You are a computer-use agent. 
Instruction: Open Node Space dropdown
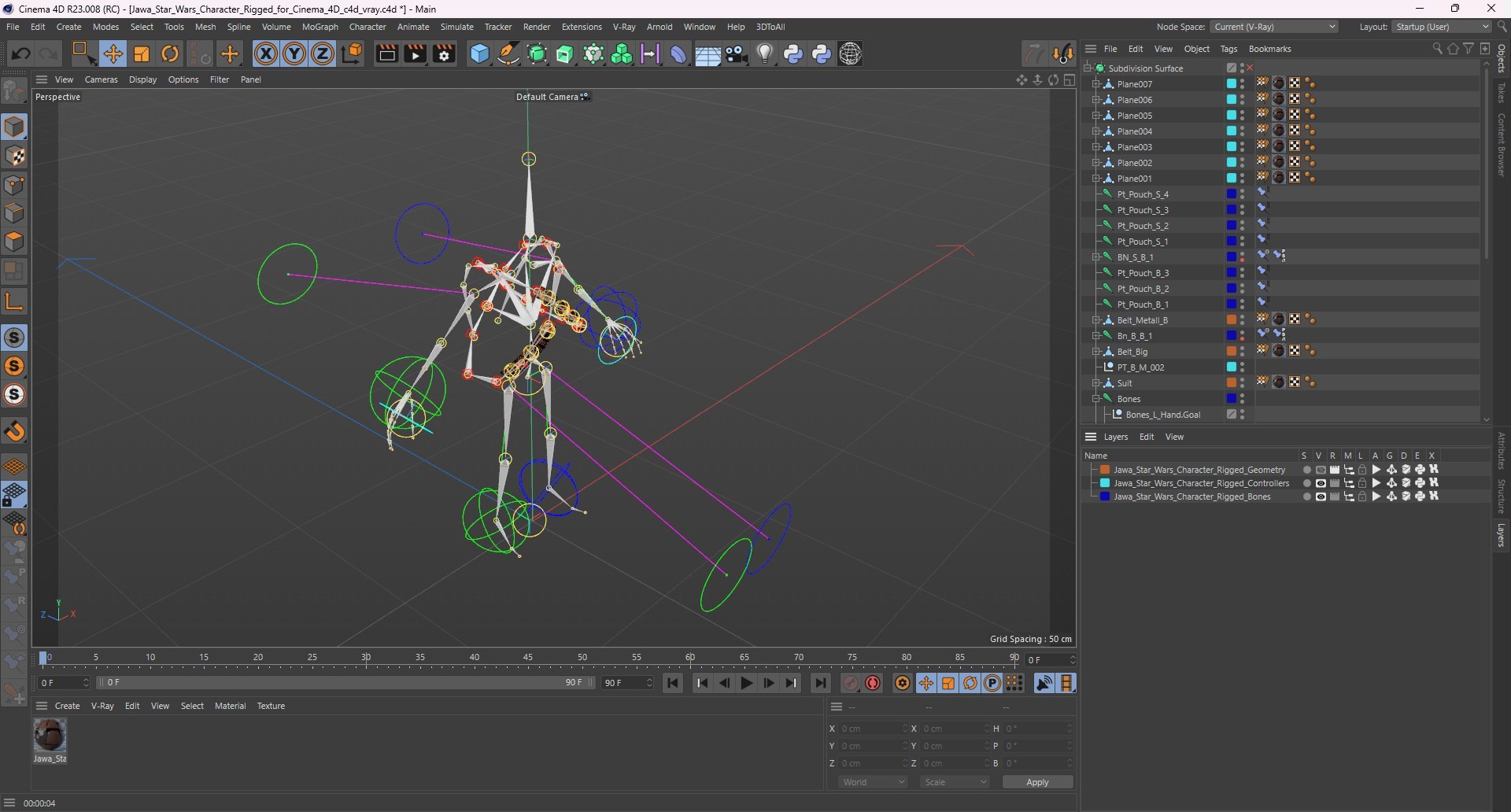(x=1274, y=27)
